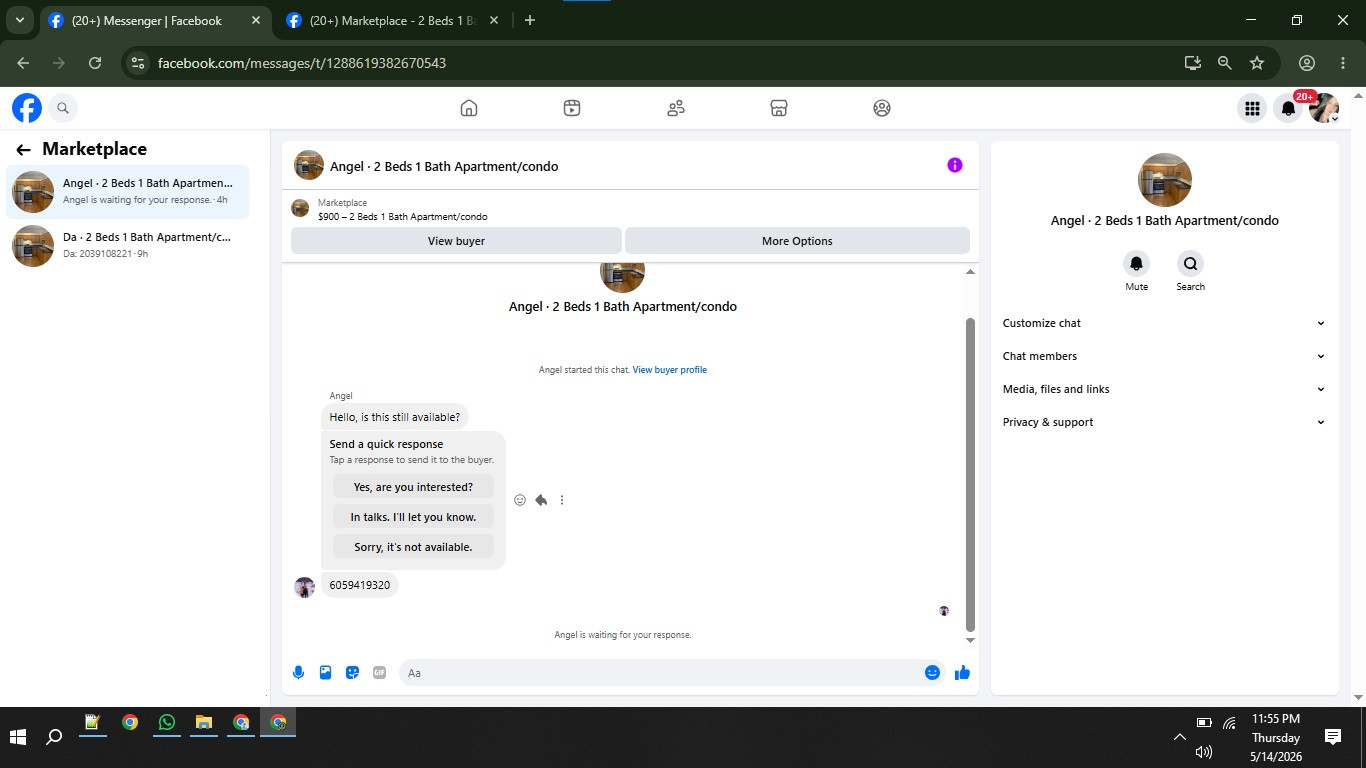Choose a sticker from the sticker icon
The height and width of the screenshot is (768, 1366).
[352, 673]
